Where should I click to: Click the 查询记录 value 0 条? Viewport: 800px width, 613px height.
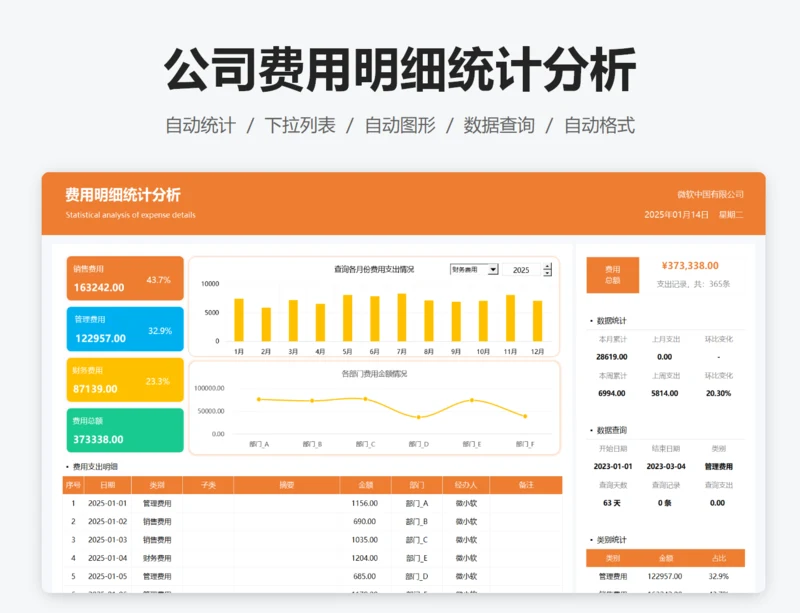coord(665,503)
